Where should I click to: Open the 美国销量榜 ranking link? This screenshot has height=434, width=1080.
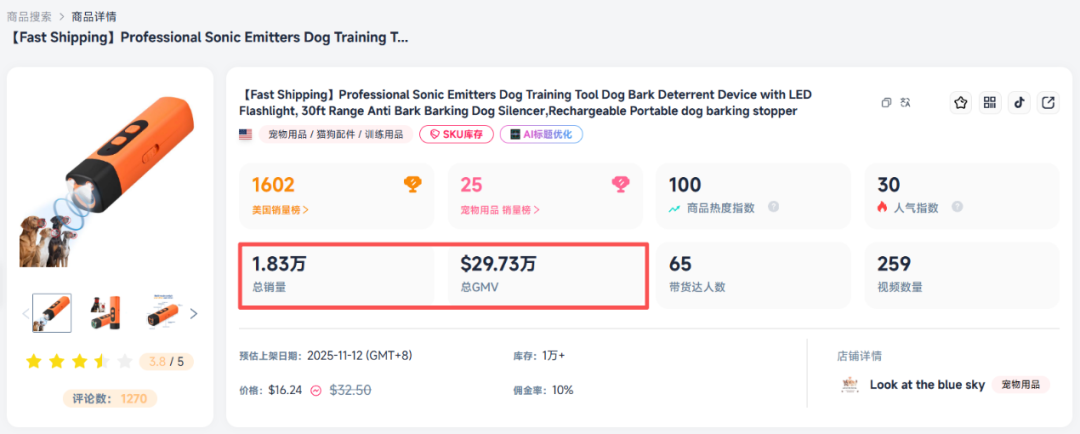tap(280, 210)
